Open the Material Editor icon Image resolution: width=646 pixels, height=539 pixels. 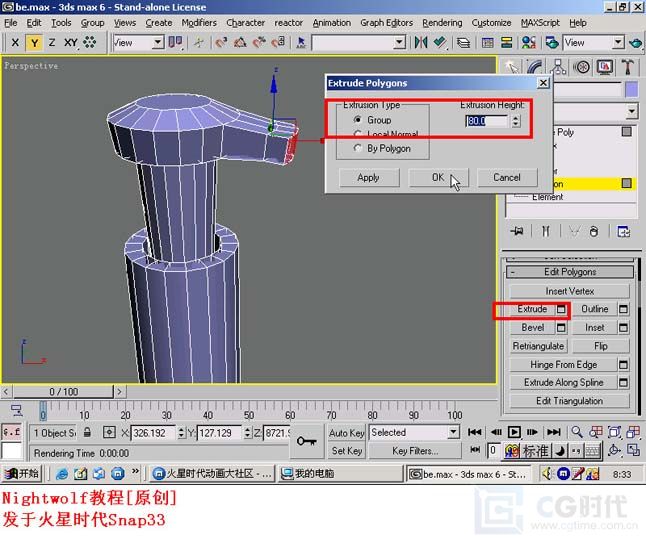click(529, 42)
